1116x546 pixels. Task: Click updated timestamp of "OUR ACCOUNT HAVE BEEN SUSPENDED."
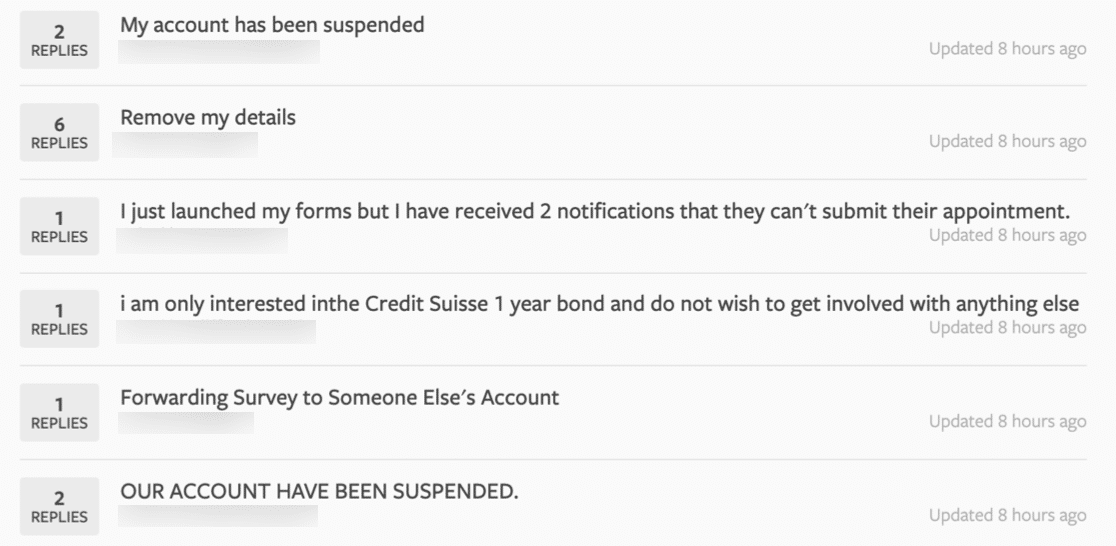tap(1008, 515)
